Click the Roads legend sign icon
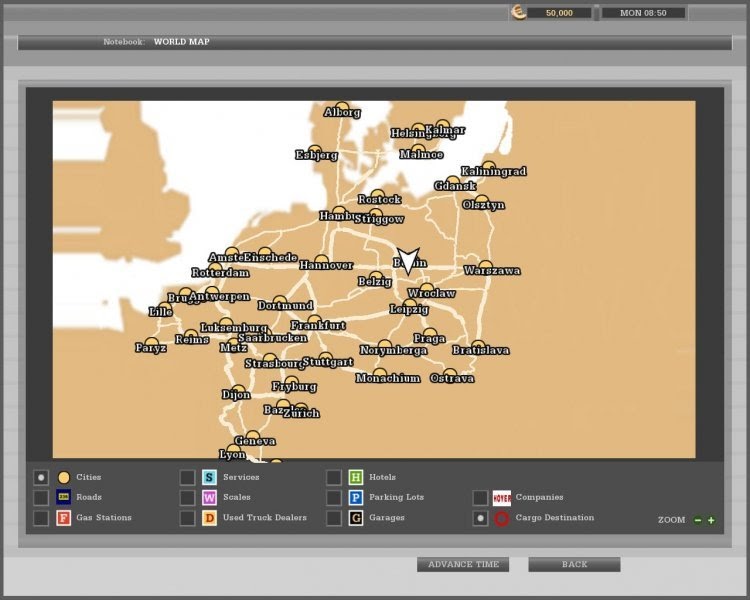 [64, 497]
